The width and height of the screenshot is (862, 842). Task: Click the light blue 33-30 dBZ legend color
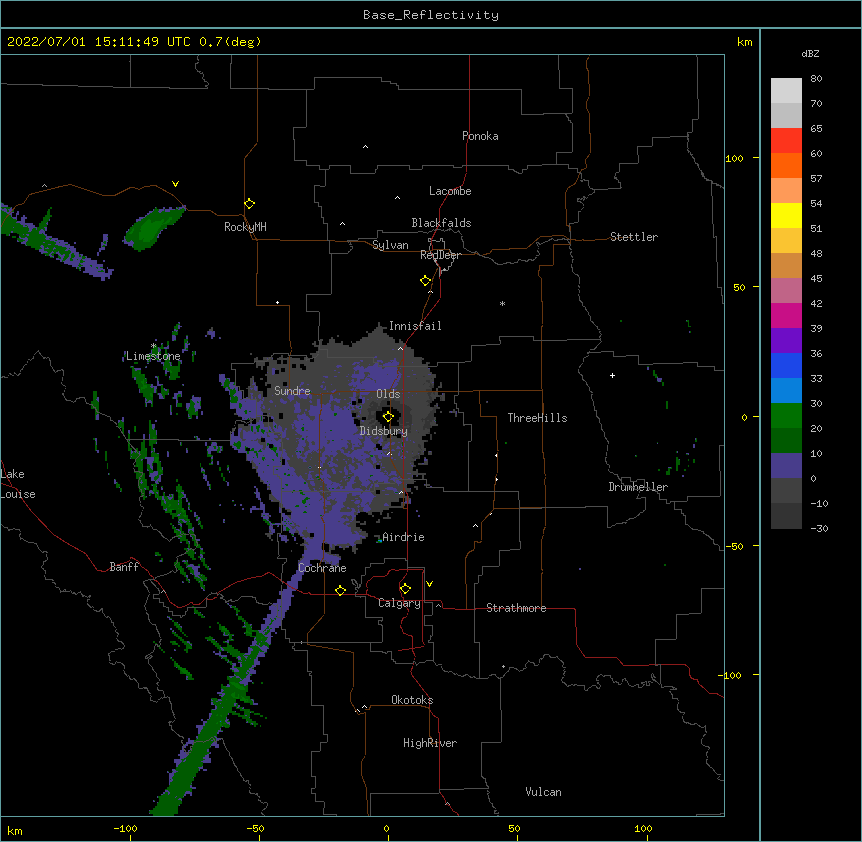786,390
